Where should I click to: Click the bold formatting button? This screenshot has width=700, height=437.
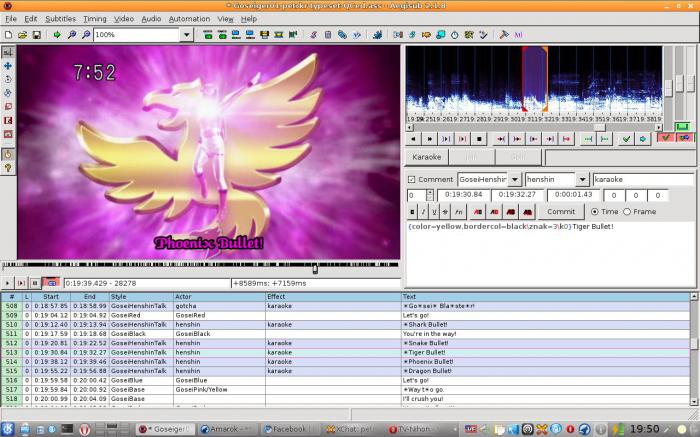pos(412,212)
